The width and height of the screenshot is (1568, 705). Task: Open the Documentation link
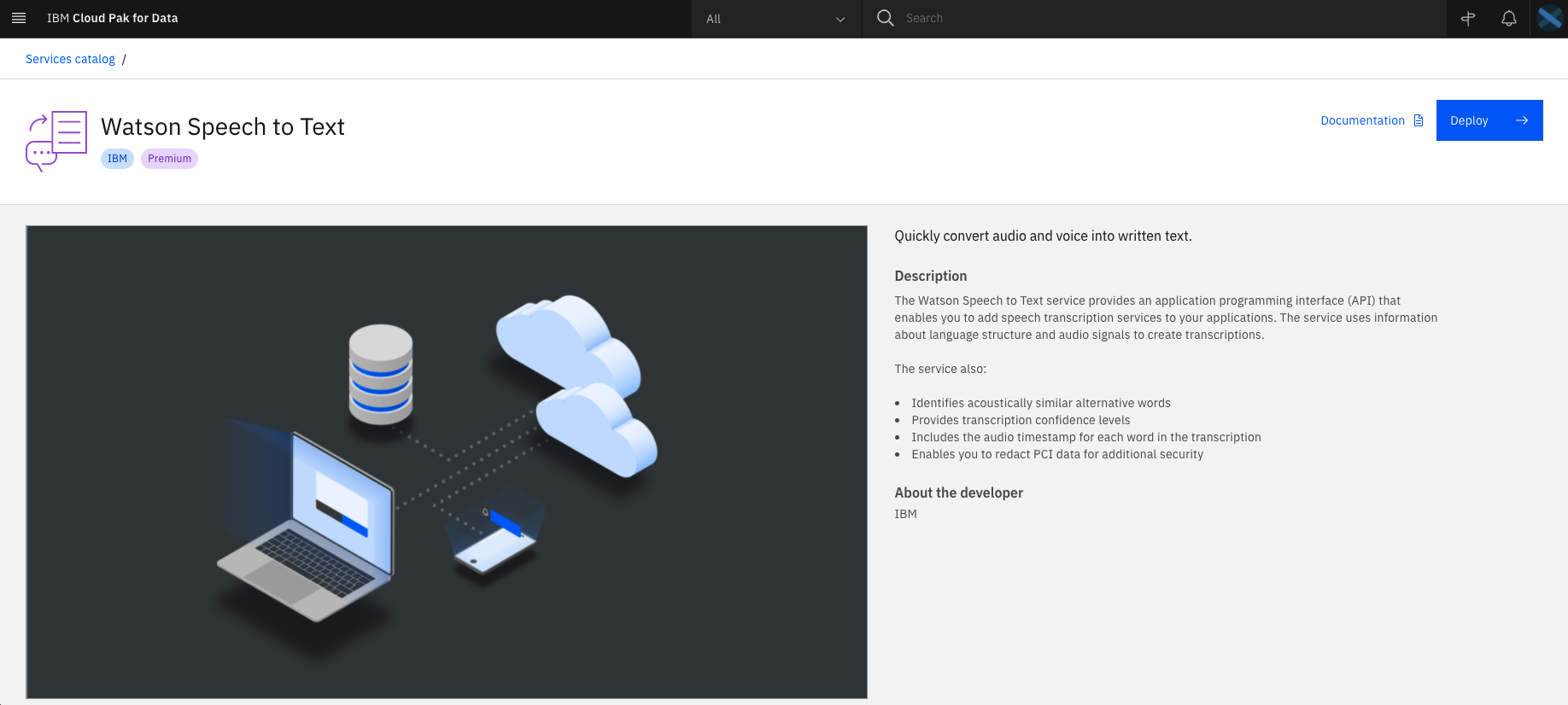tap(1362, 120)
